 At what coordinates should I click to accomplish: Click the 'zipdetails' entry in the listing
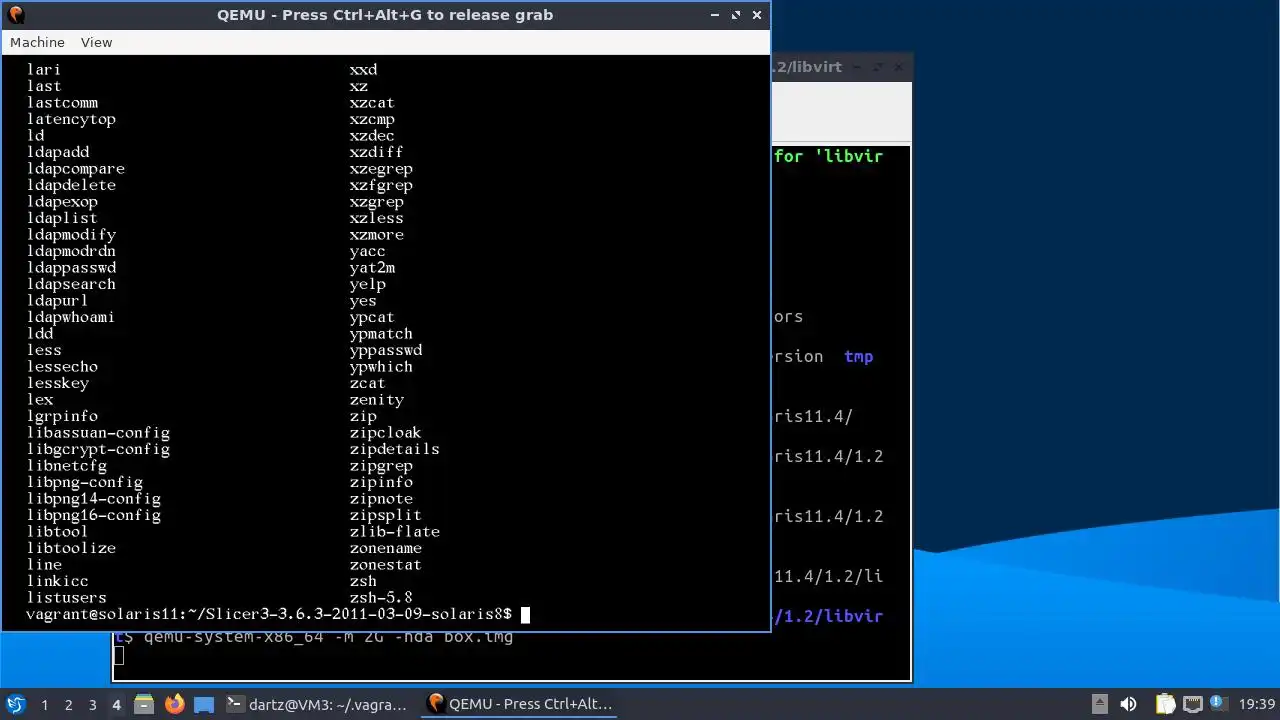tap(394, 449)
